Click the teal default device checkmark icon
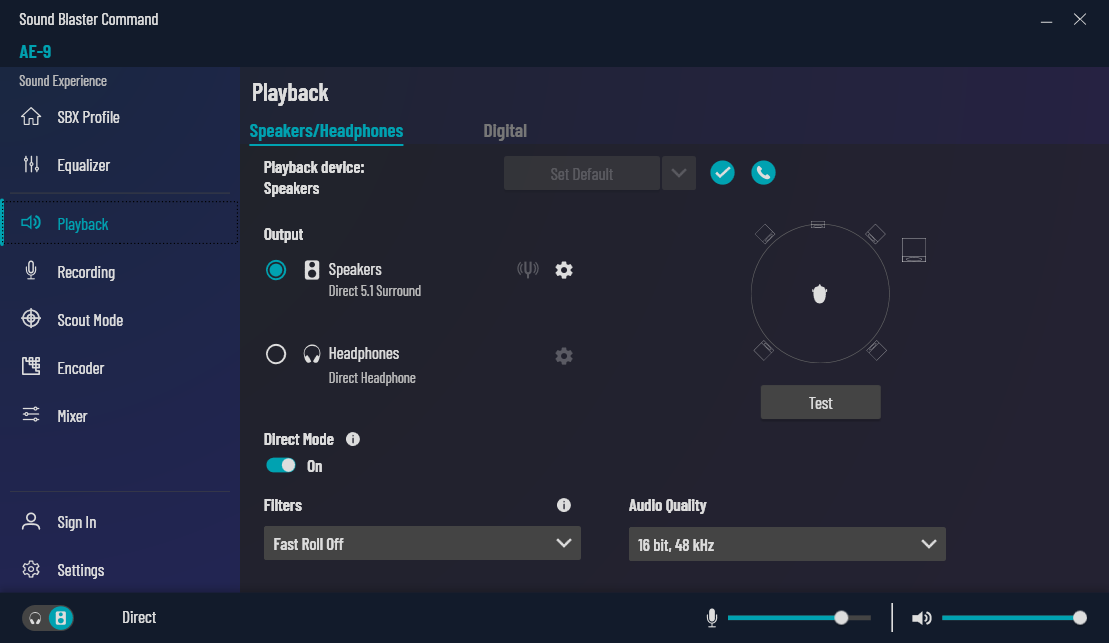The height and width of the screenshot is (643, 1109). click(x=723, y=173)
